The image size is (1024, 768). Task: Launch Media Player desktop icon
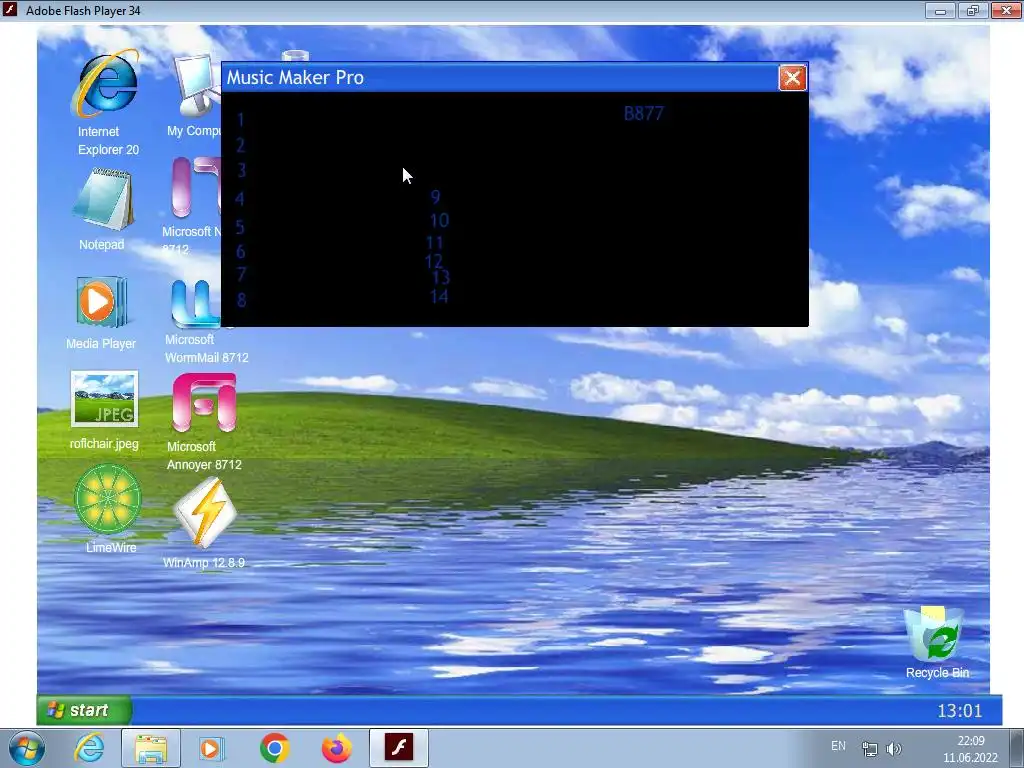(x=100, y=302)
